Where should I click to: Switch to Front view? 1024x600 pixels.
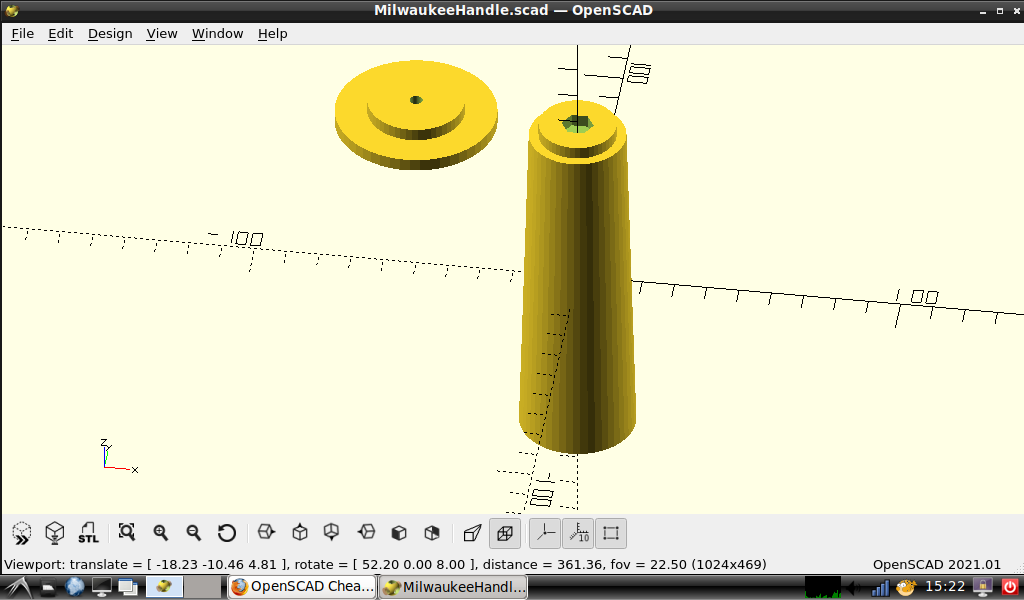(399, 533)
